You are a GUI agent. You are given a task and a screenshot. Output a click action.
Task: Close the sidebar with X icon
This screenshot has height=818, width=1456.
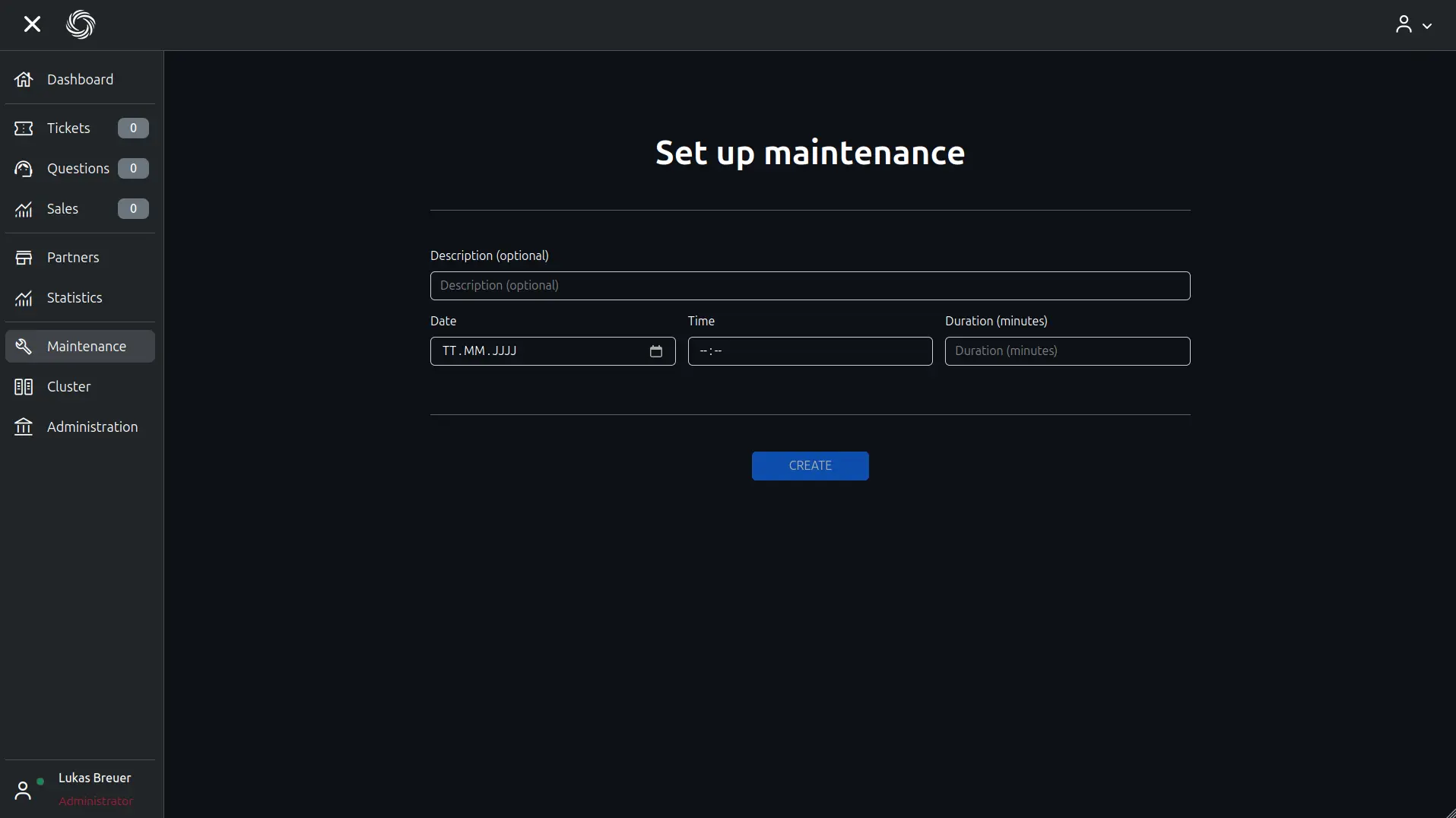tap(32, 24)
